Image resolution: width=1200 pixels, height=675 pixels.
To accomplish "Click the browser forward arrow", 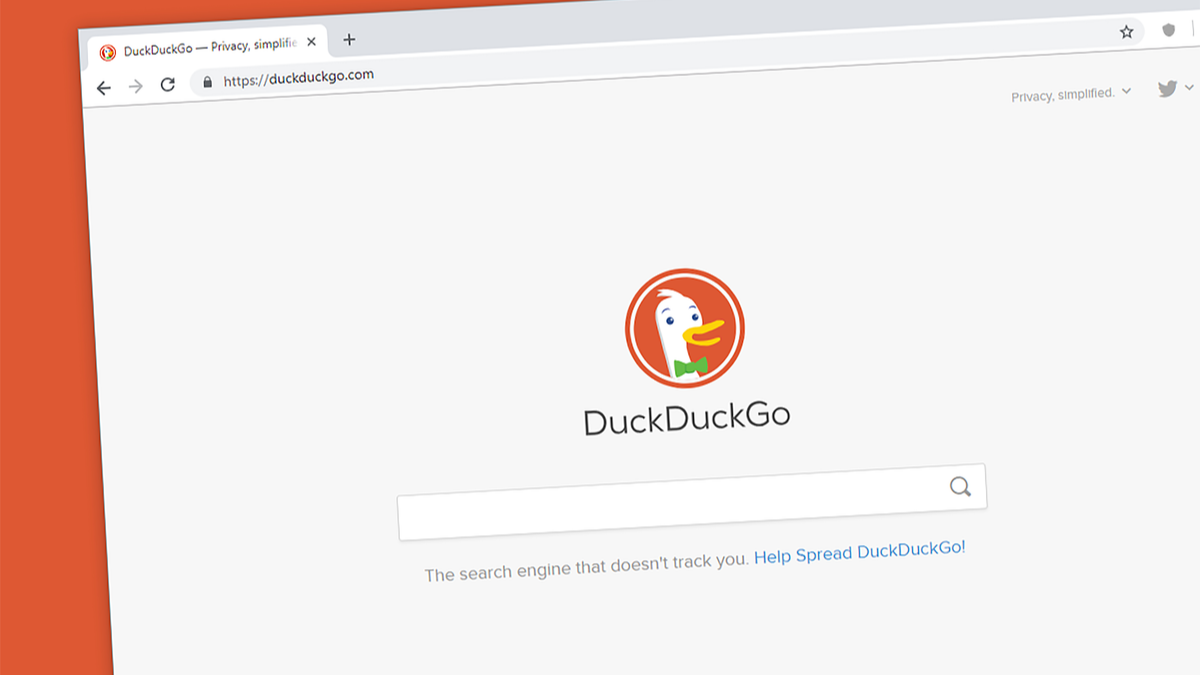I will point(136,87).
